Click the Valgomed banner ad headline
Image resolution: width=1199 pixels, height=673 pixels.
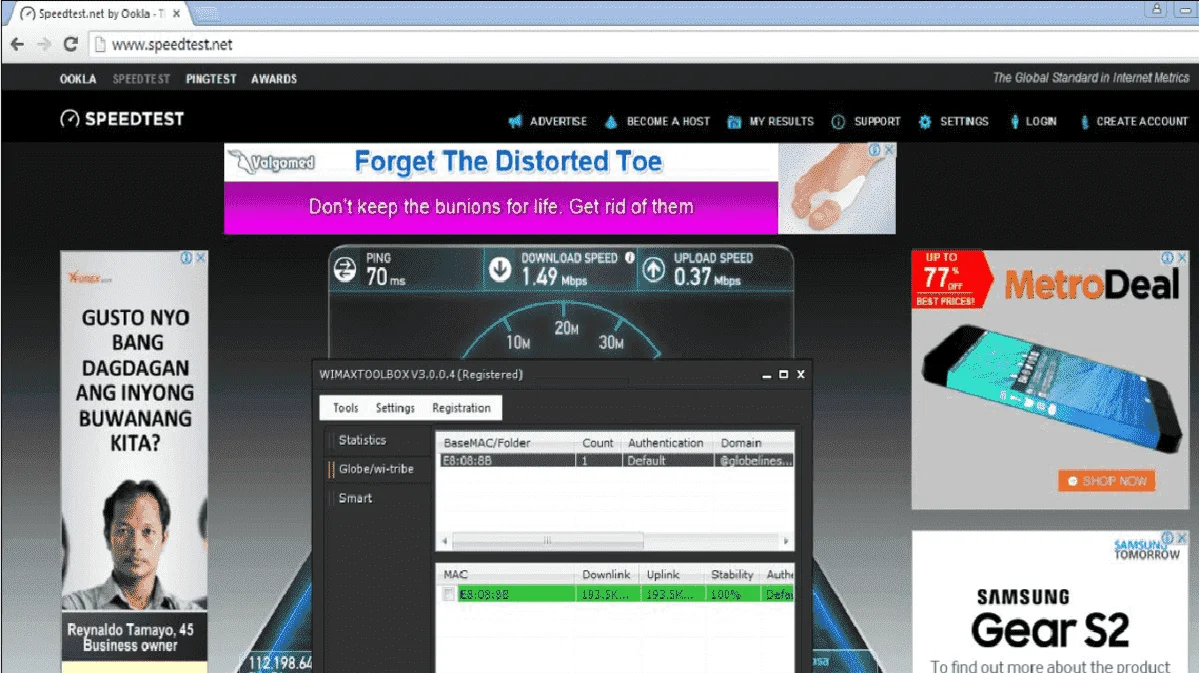click(x=509, y=161)
